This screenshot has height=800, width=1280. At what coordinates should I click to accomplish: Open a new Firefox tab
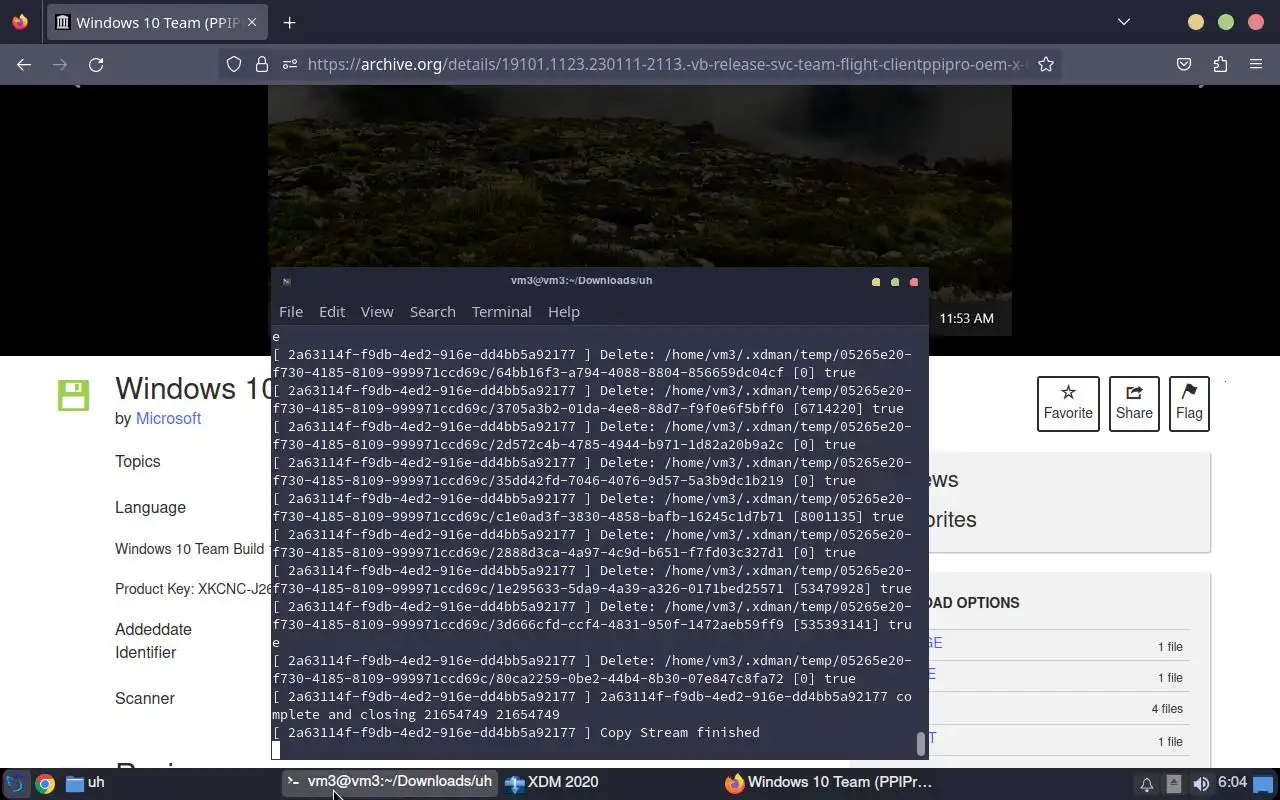pos(289,22)
